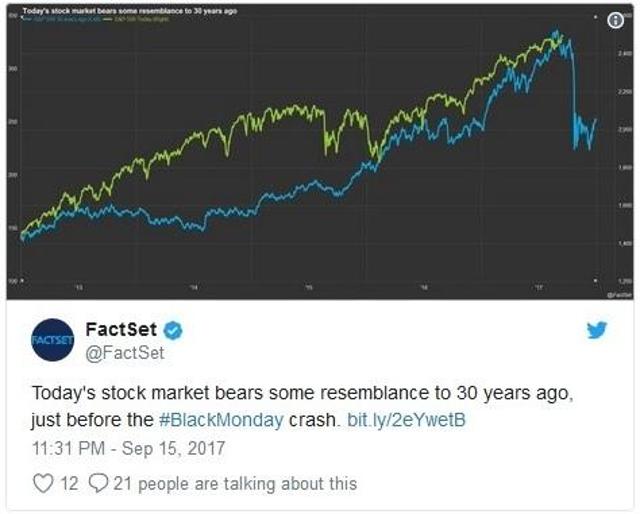This screenshot has height=514, width=640.
Task: Open the stock chart image thumbnail
Action: click(320, 152)
